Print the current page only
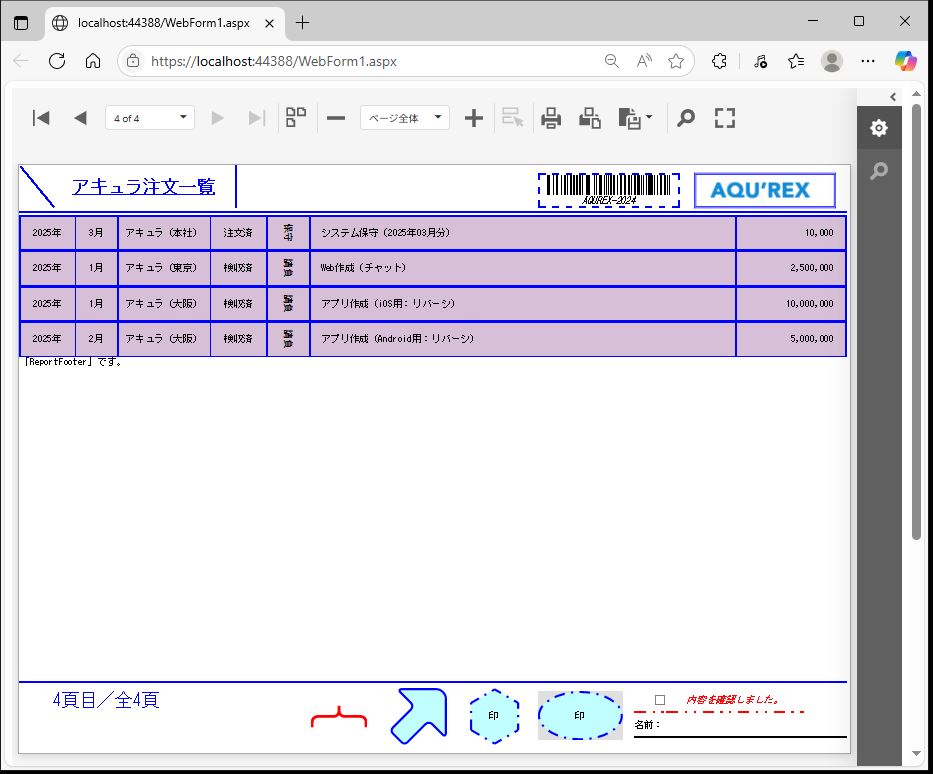This screenshot has width=933, height=774. [590, 118]
